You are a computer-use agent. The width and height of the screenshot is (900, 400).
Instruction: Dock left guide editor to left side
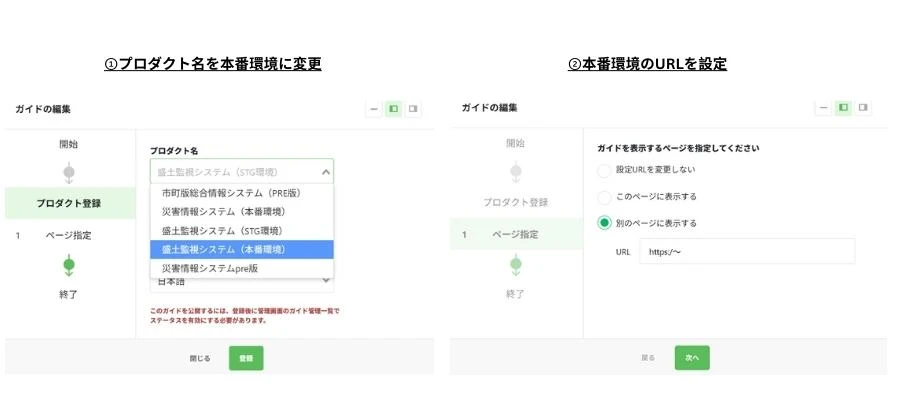(x=393, y=108)
